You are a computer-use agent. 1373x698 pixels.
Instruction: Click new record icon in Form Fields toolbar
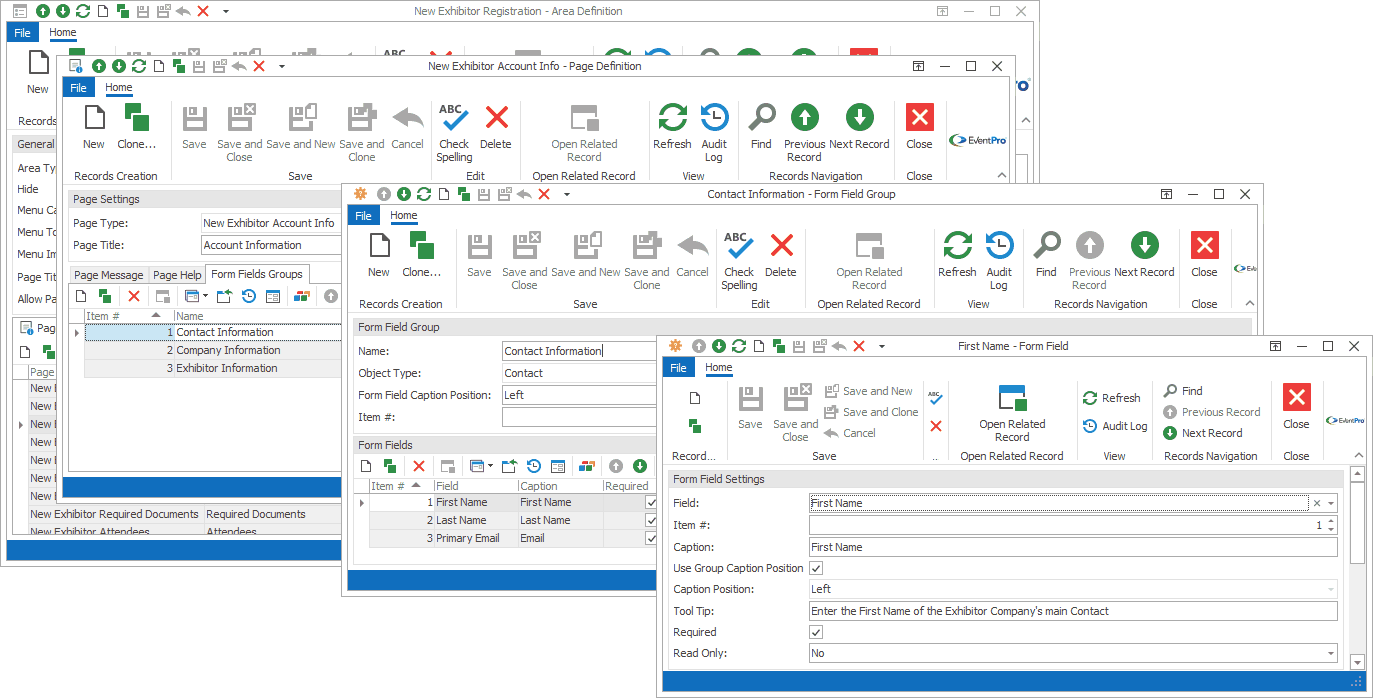click(366, 466)
